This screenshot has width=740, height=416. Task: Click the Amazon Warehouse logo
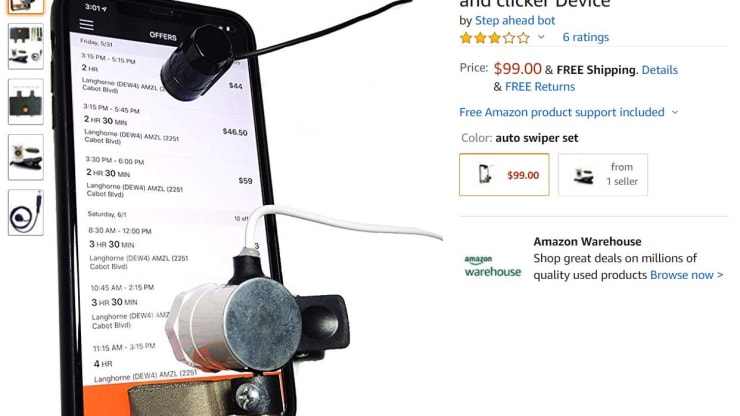click(493, 266)
